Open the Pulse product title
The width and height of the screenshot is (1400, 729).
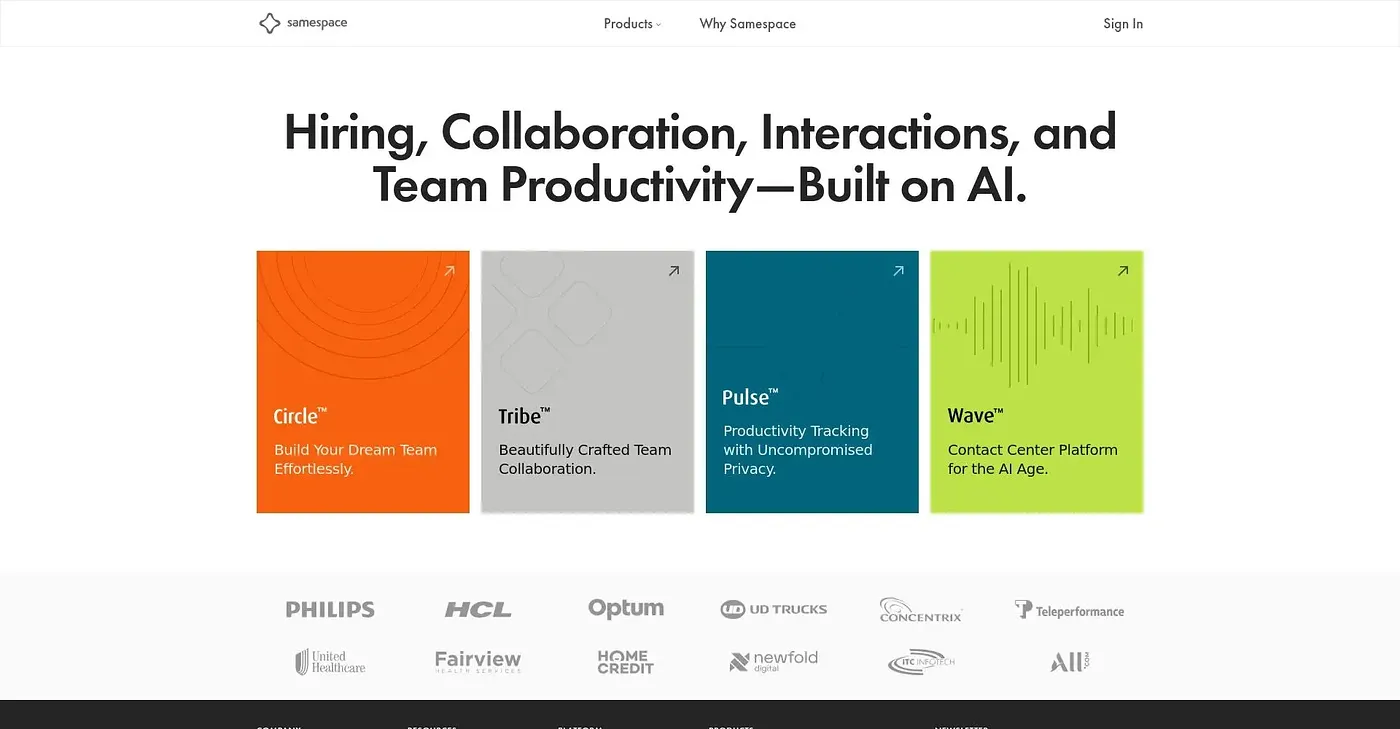(750, 397)
